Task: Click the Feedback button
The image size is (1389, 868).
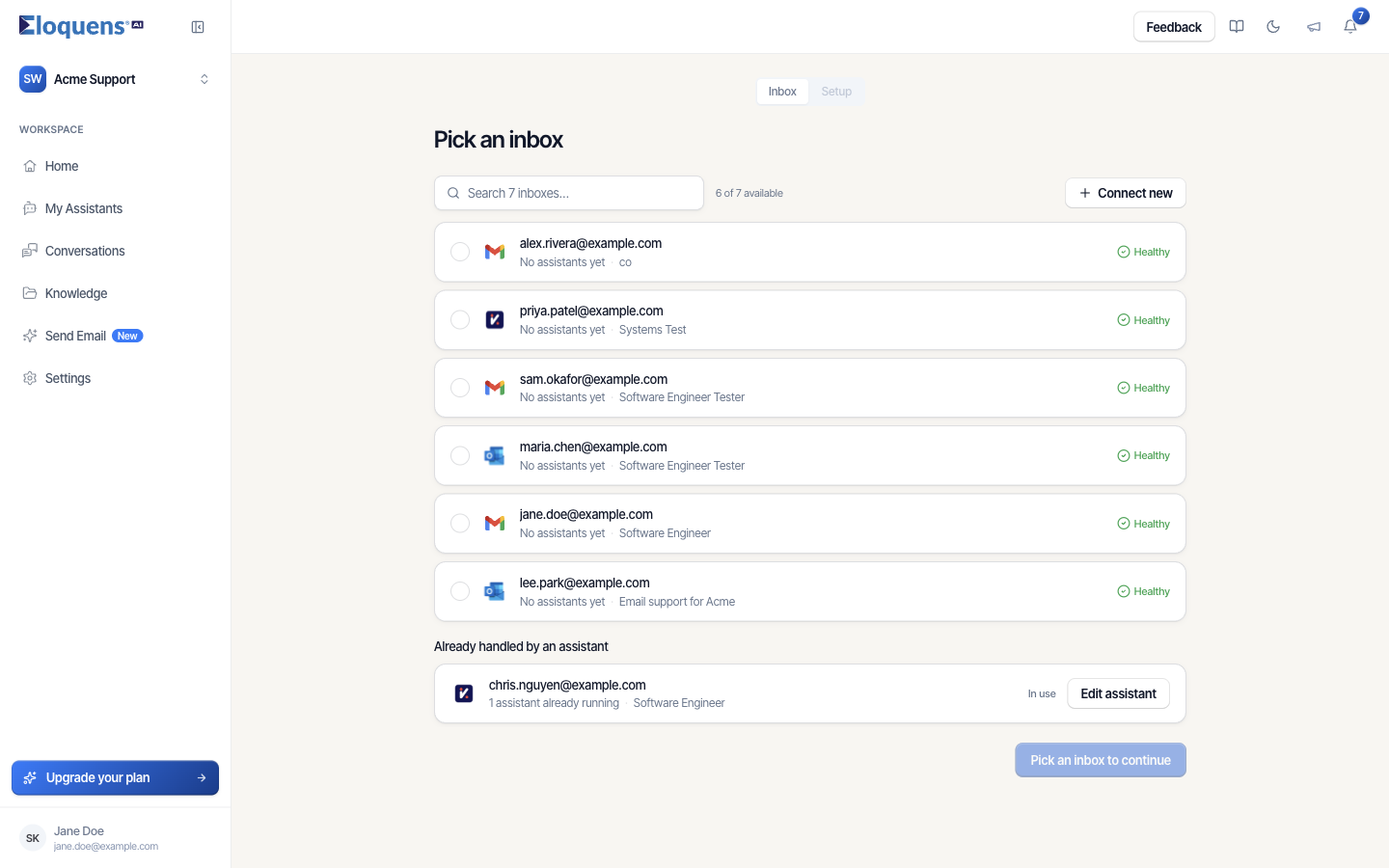Action: pos(1174,27)
